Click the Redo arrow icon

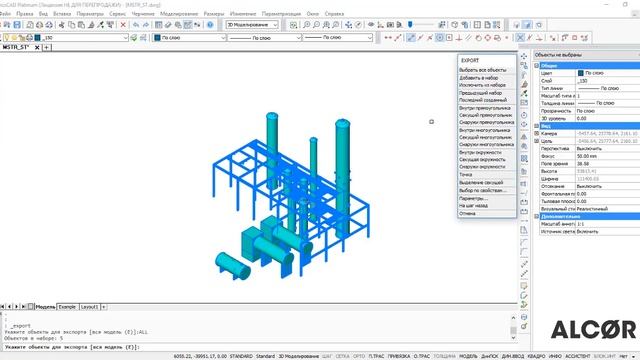(145, 25)
